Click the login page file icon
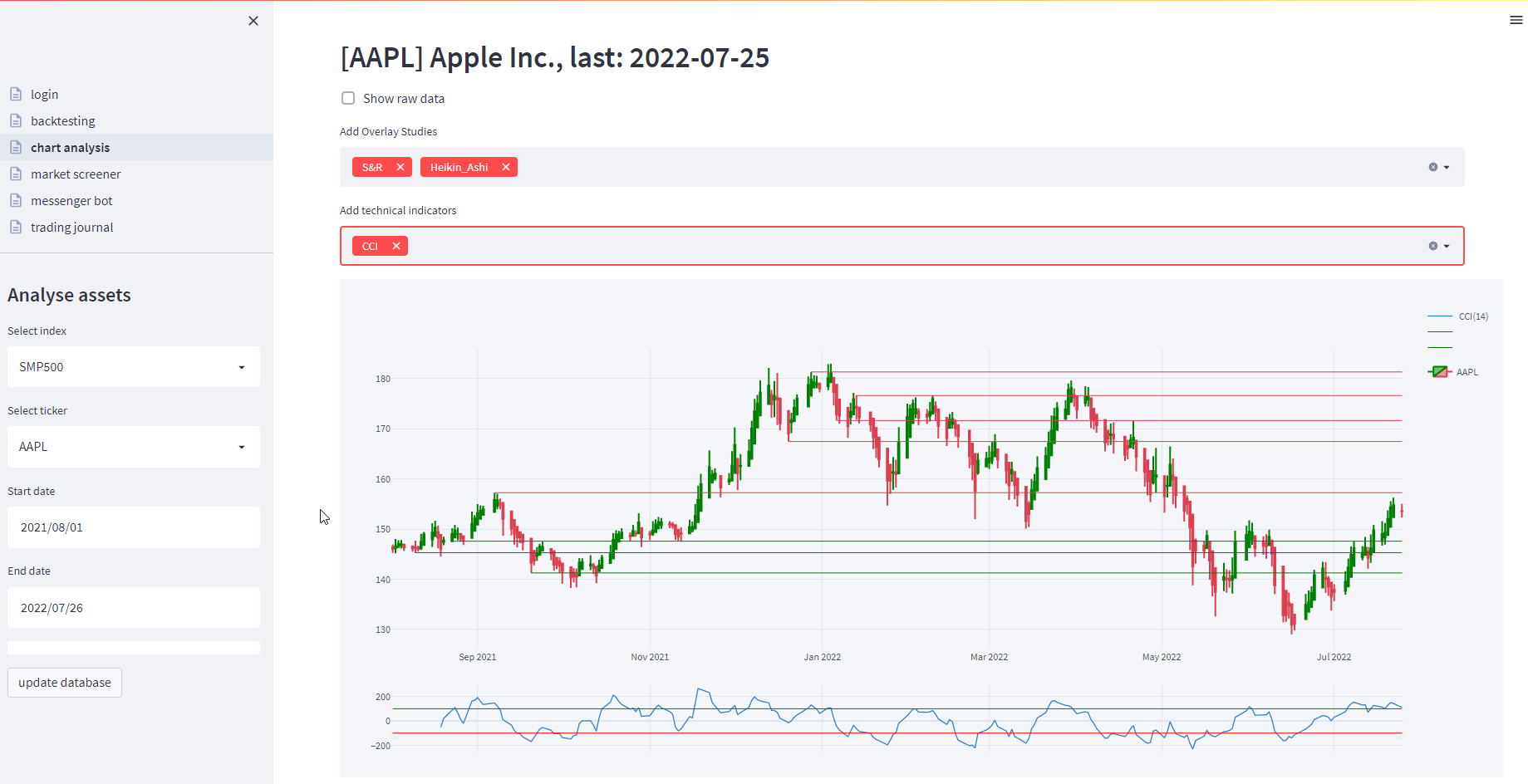This screenshot has height=784, width=1528. point(16,94)
